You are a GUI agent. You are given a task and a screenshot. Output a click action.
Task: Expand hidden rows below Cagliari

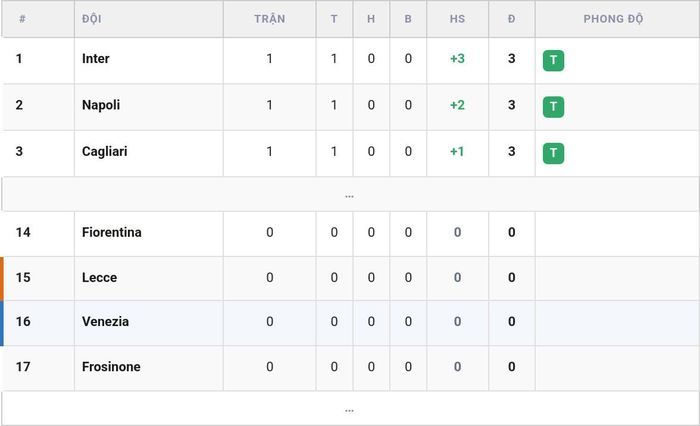click(350, 195)
